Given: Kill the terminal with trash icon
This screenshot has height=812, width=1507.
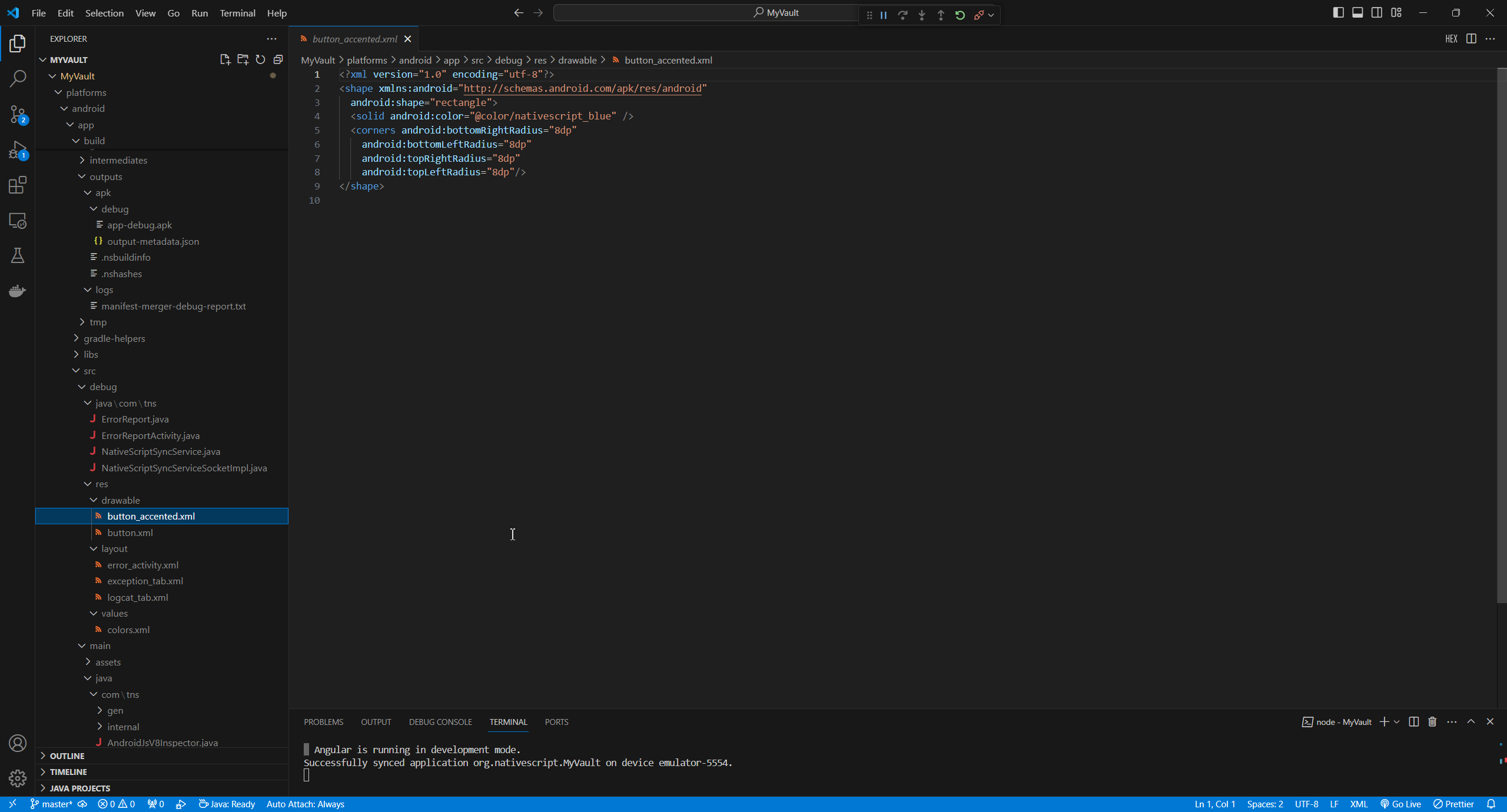Looking at the screenshot, I should pyautogui.click(x=1432, y=722).
